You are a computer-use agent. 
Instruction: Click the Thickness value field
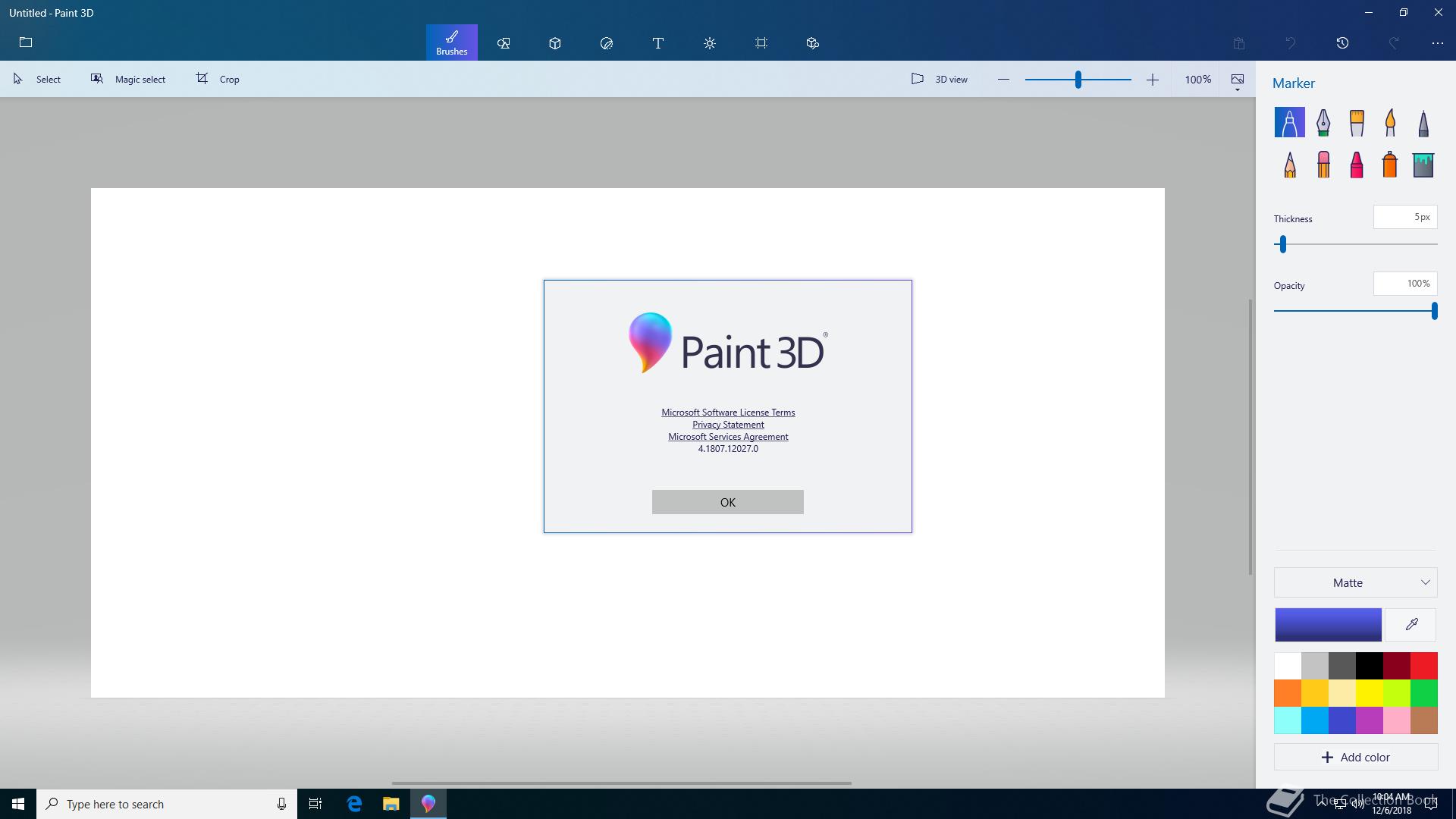click(x=1405, y=217)
